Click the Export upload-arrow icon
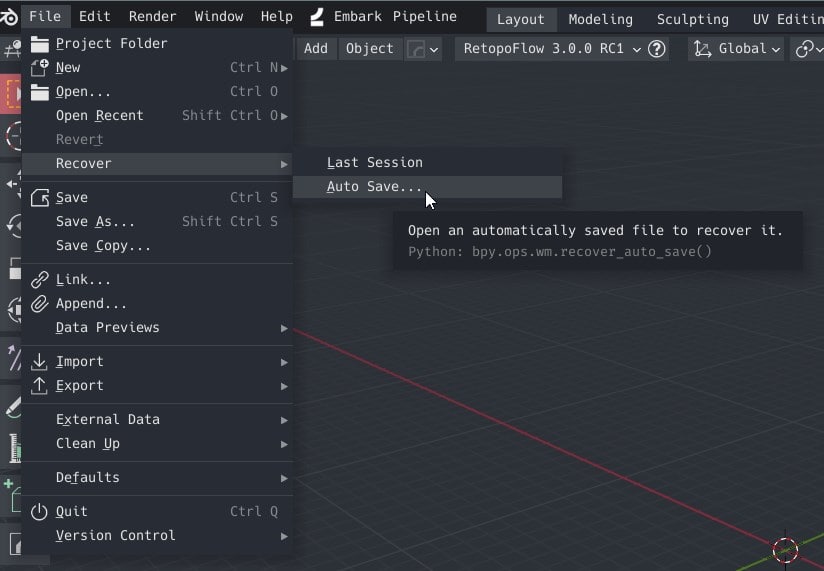 coord(39,386)
